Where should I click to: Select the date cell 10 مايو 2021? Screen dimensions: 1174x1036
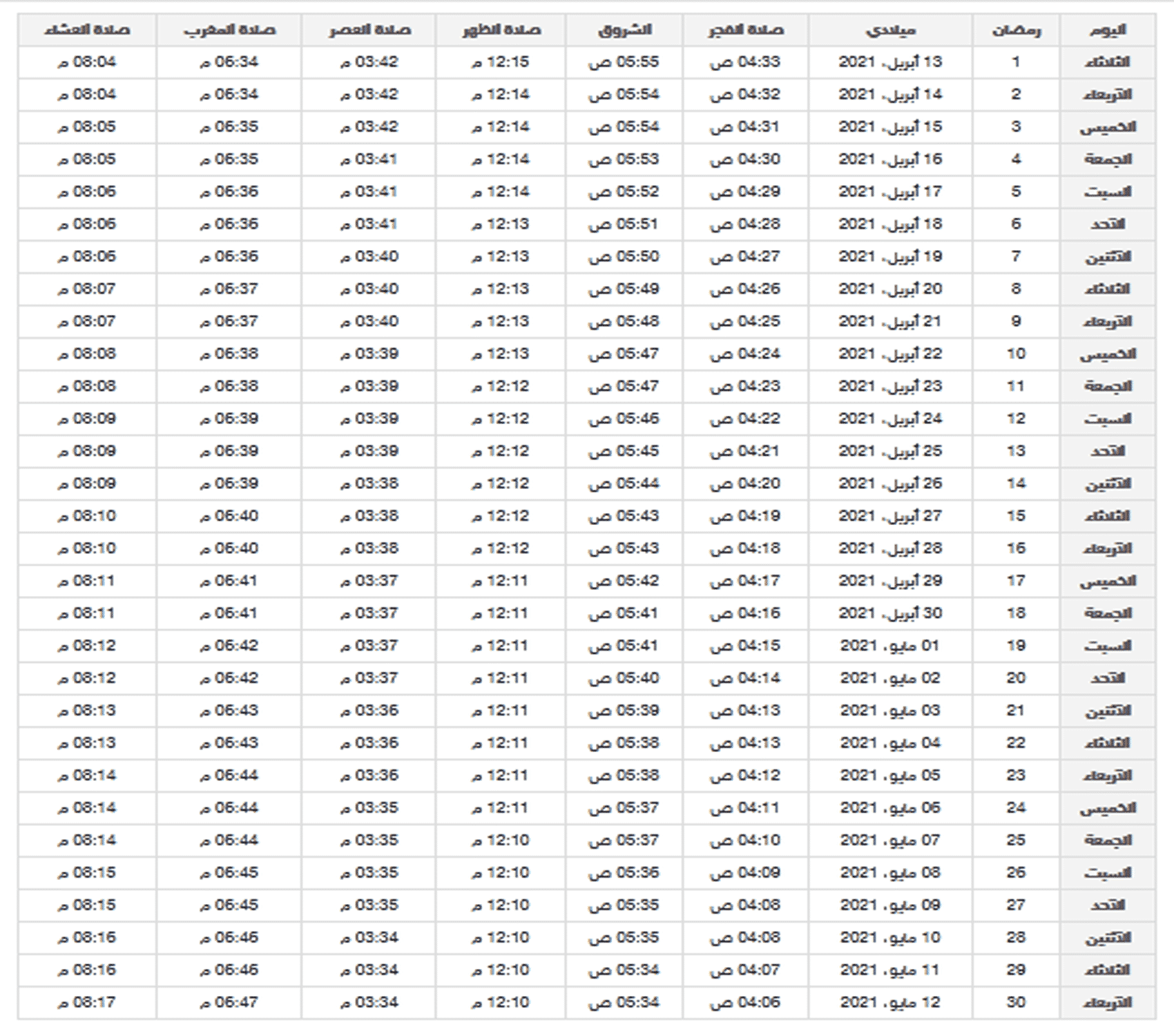[x=890, y=938]
